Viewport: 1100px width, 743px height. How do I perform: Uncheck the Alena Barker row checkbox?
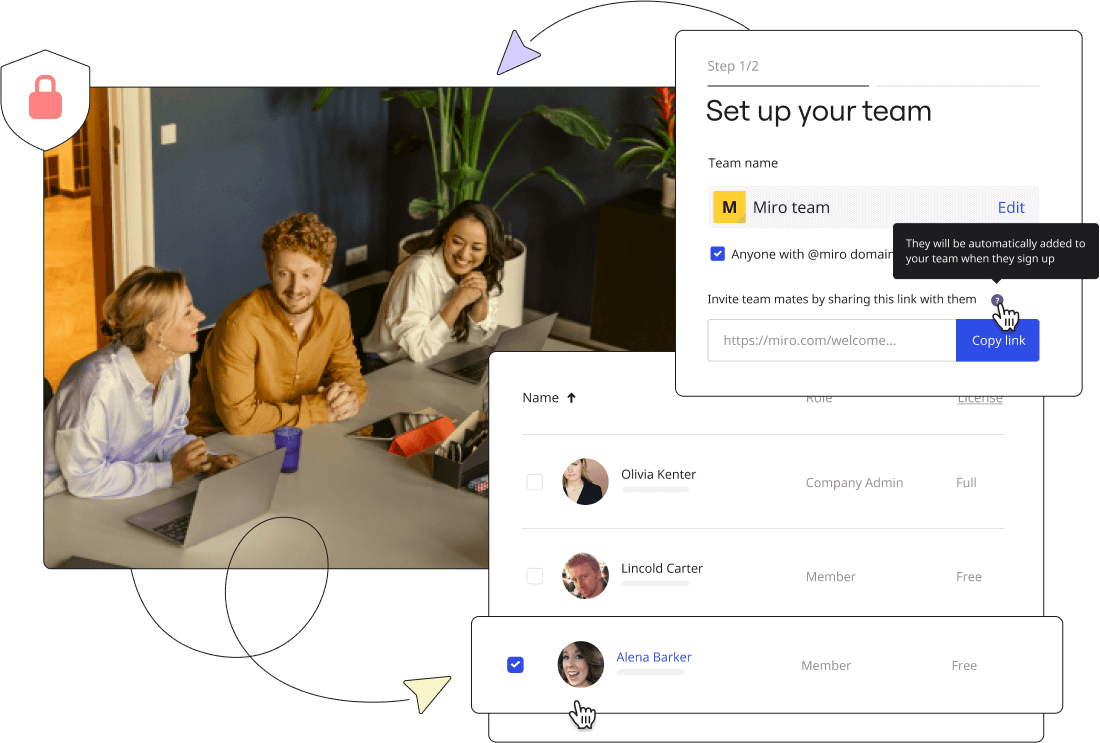[x=515, y=664]
